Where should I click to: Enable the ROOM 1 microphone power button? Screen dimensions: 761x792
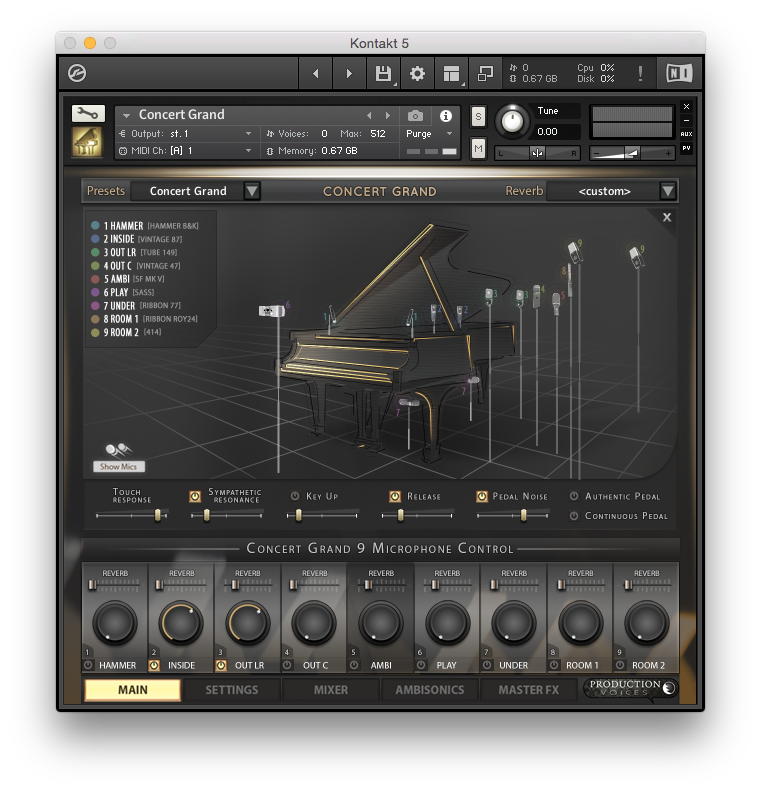pyautogui.click(x=553, y=665)
